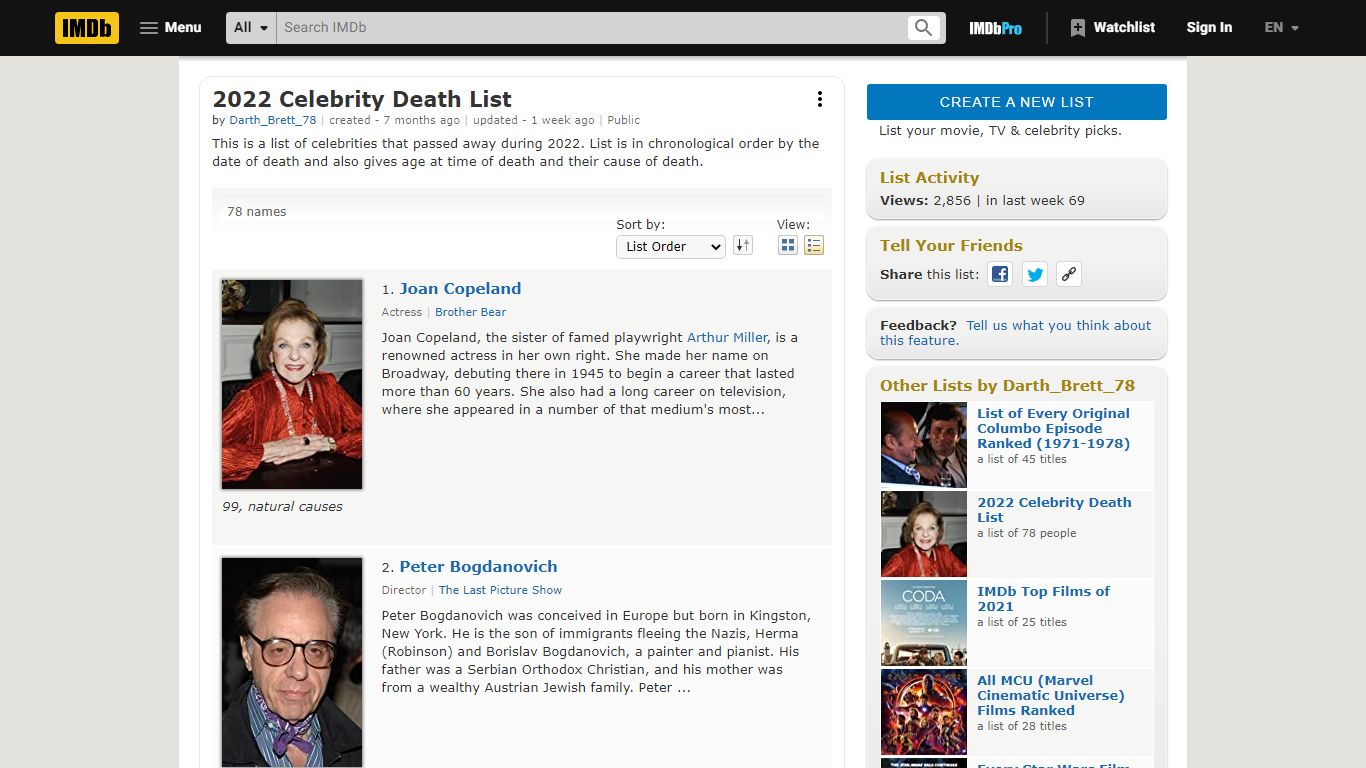1366x768 pixels.
Task: Click the magnifying glass search icon
Action: pyautogui.click(x=924, y=28)
